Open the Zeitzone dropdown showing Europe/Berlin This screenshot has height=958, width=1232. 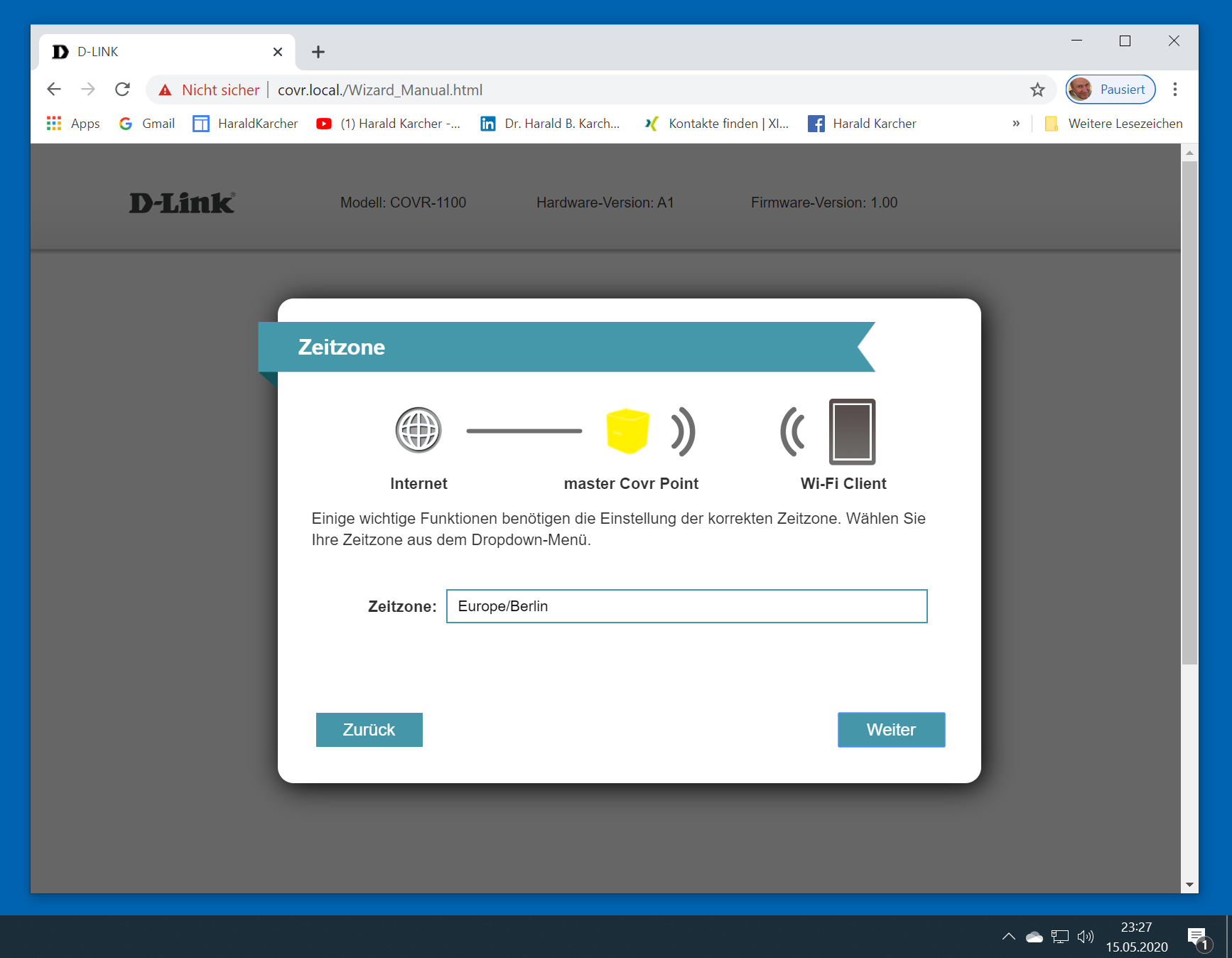tap(687, 606)
